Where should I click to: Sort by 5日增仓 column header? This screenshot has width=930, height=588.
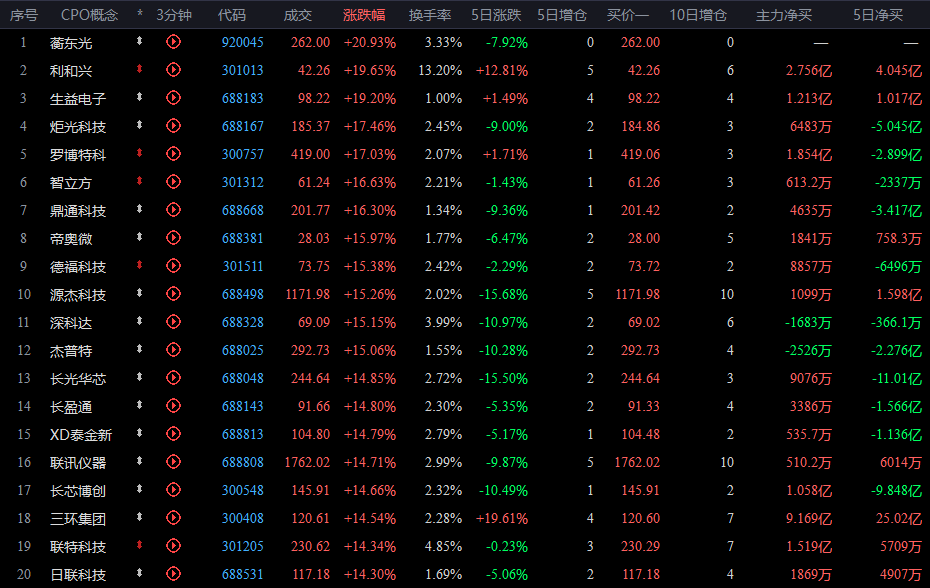pyautogui.click(x=562, y=15)
